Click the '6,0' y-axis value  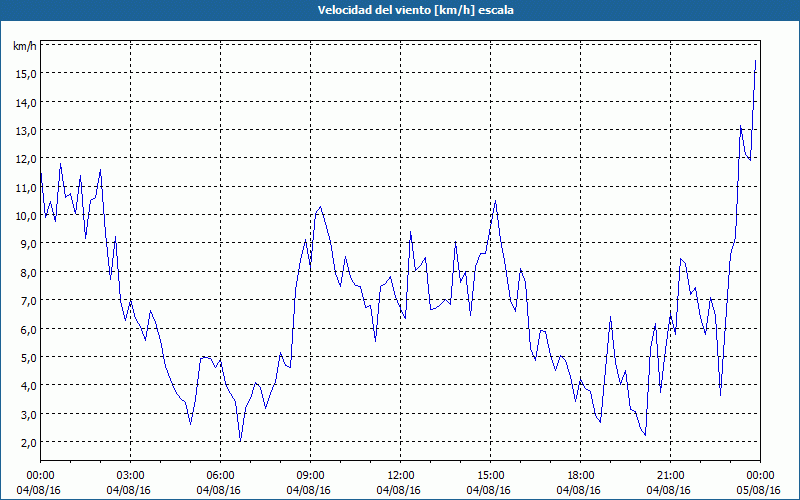click(28, 330)
